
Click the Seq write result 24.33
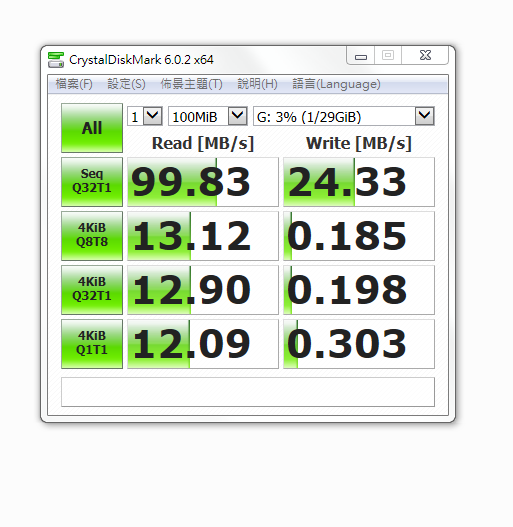pyautogui.click(x=359, y=182)
